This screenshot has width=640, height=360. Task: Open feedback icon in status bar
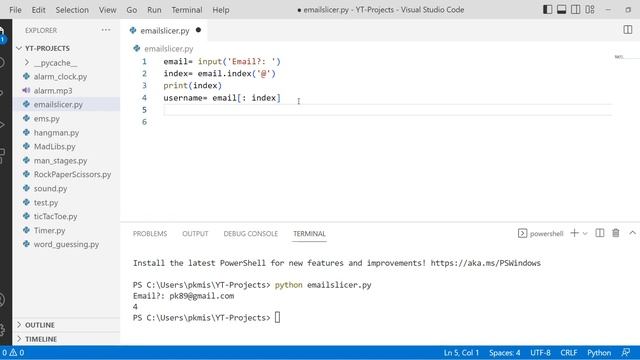[625, 352]
